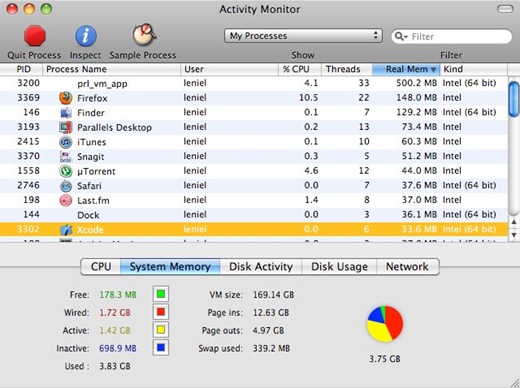This screenshot has height=388, width=520.
Task: Select the prl_vm_app process row
Action: tap(254, 83)
